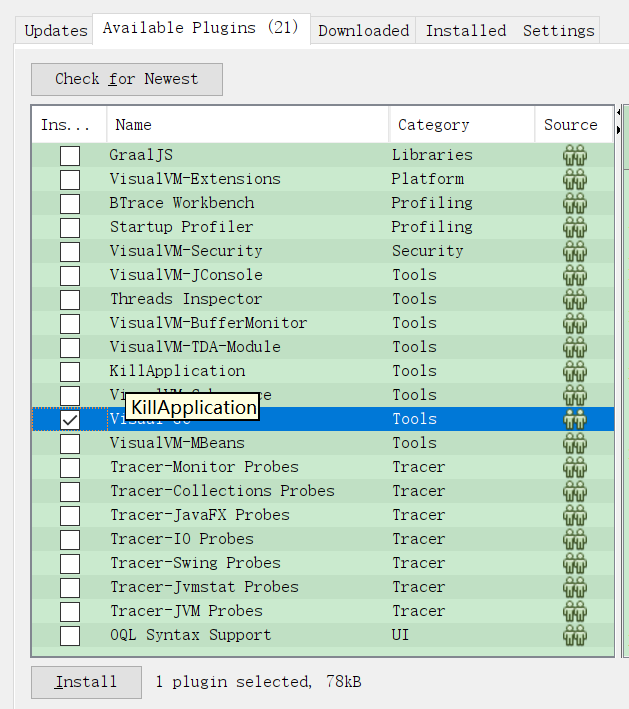Image resolution: width=629 pixels, height=709 pixels.
Task: Click the source icon for VisualVM-Extensions
Action: tap(575, 179)
